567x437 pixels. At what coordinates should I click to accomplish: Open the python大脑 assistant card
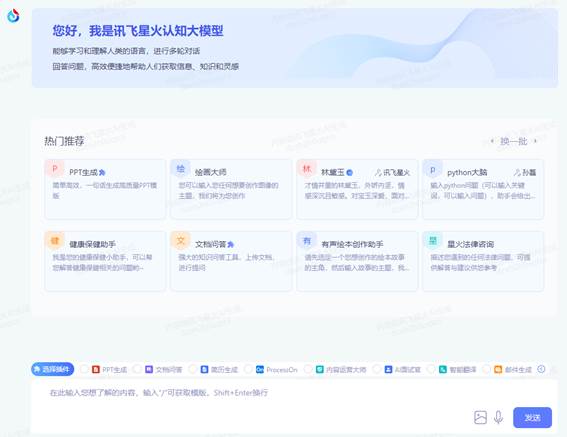pyautogui.click(x=483, y=189)
